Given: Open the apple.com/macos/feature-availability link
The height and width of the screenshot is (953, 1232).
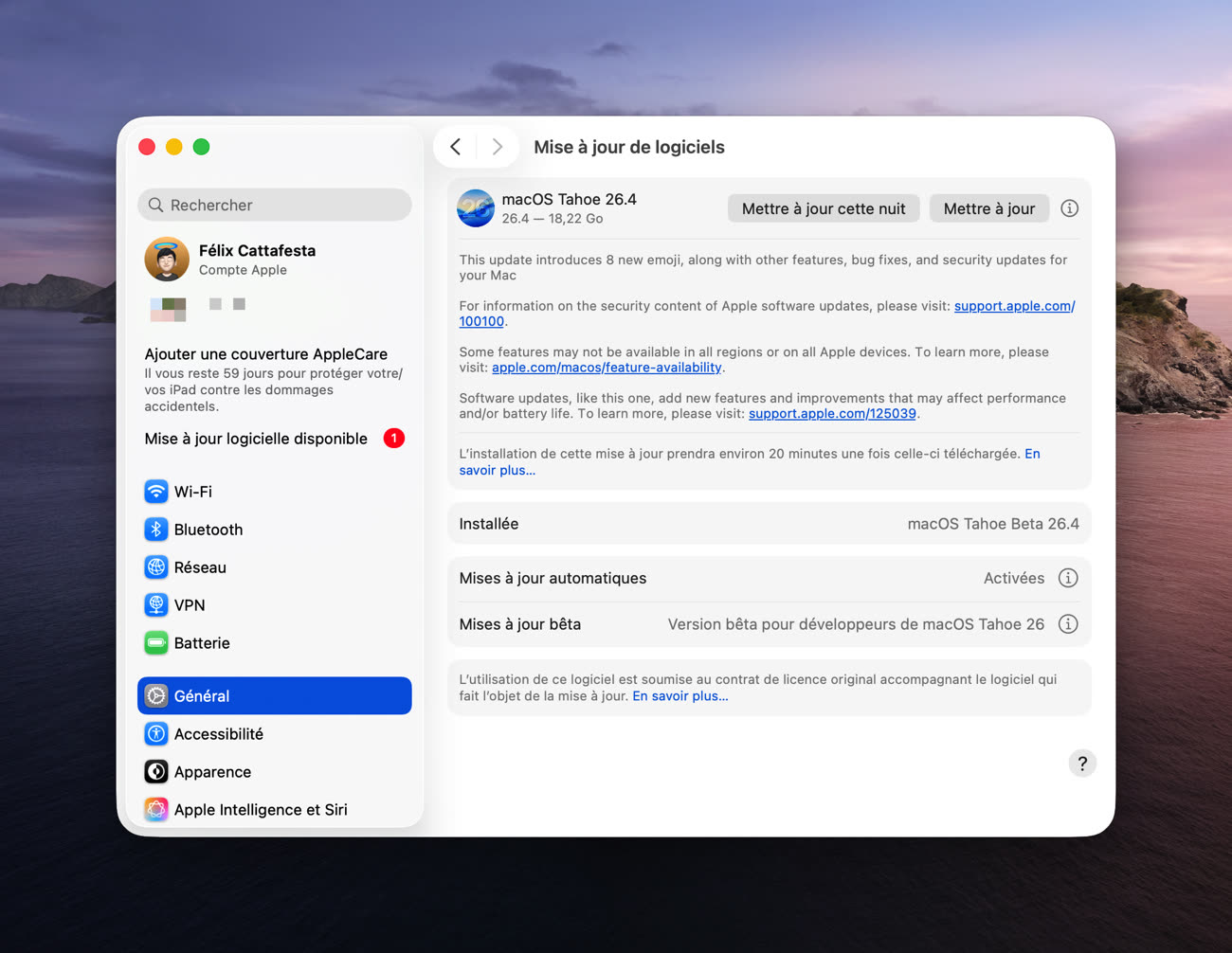Looking at the screenshot, I should pyautogui.click(x=607, y=368).
